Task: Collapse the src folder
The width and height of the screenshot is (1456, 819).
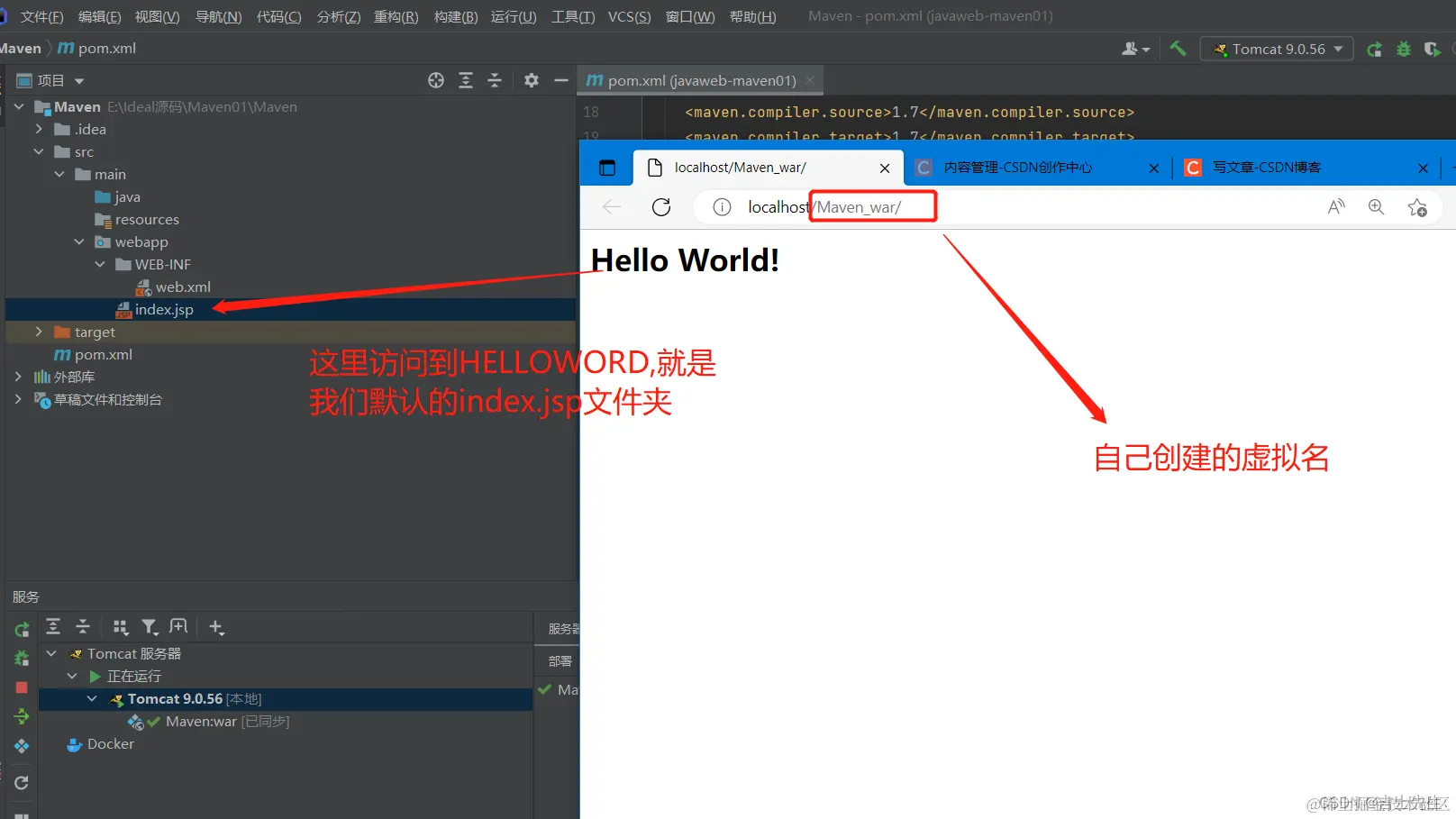Action: pyautogui.click(x=39, y=151)
